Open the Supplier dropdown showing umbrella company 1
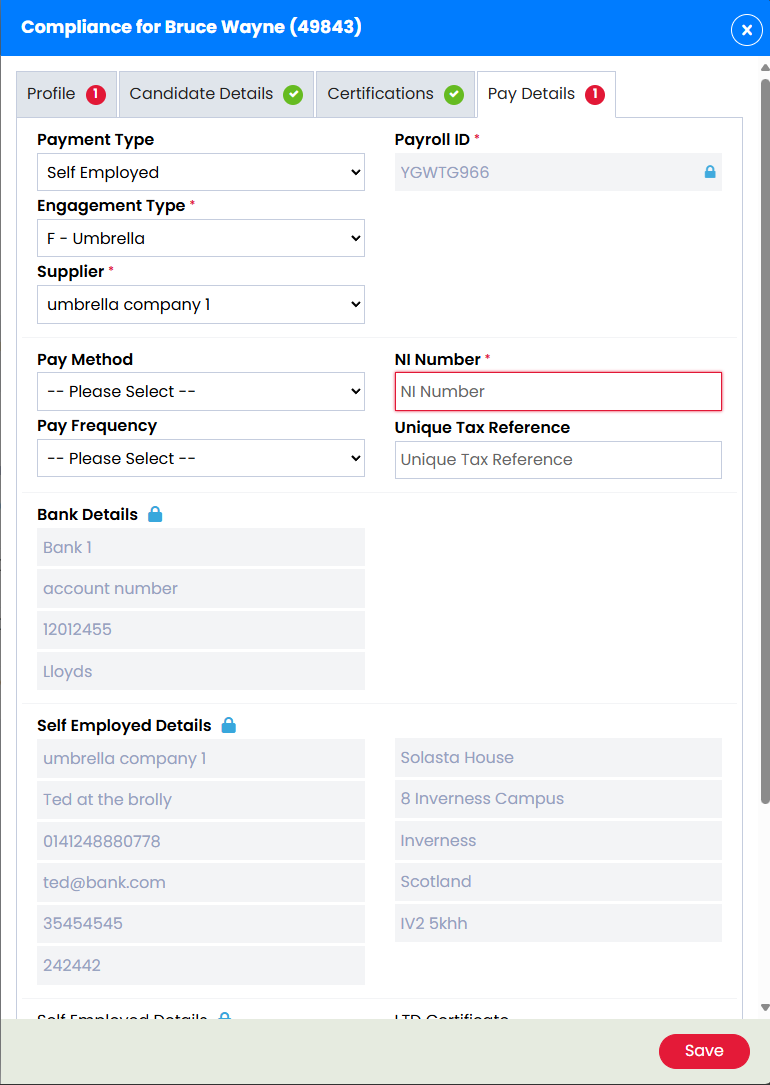Image resolution: width=770 pixels, height=1085 pixels. point(200,304)
